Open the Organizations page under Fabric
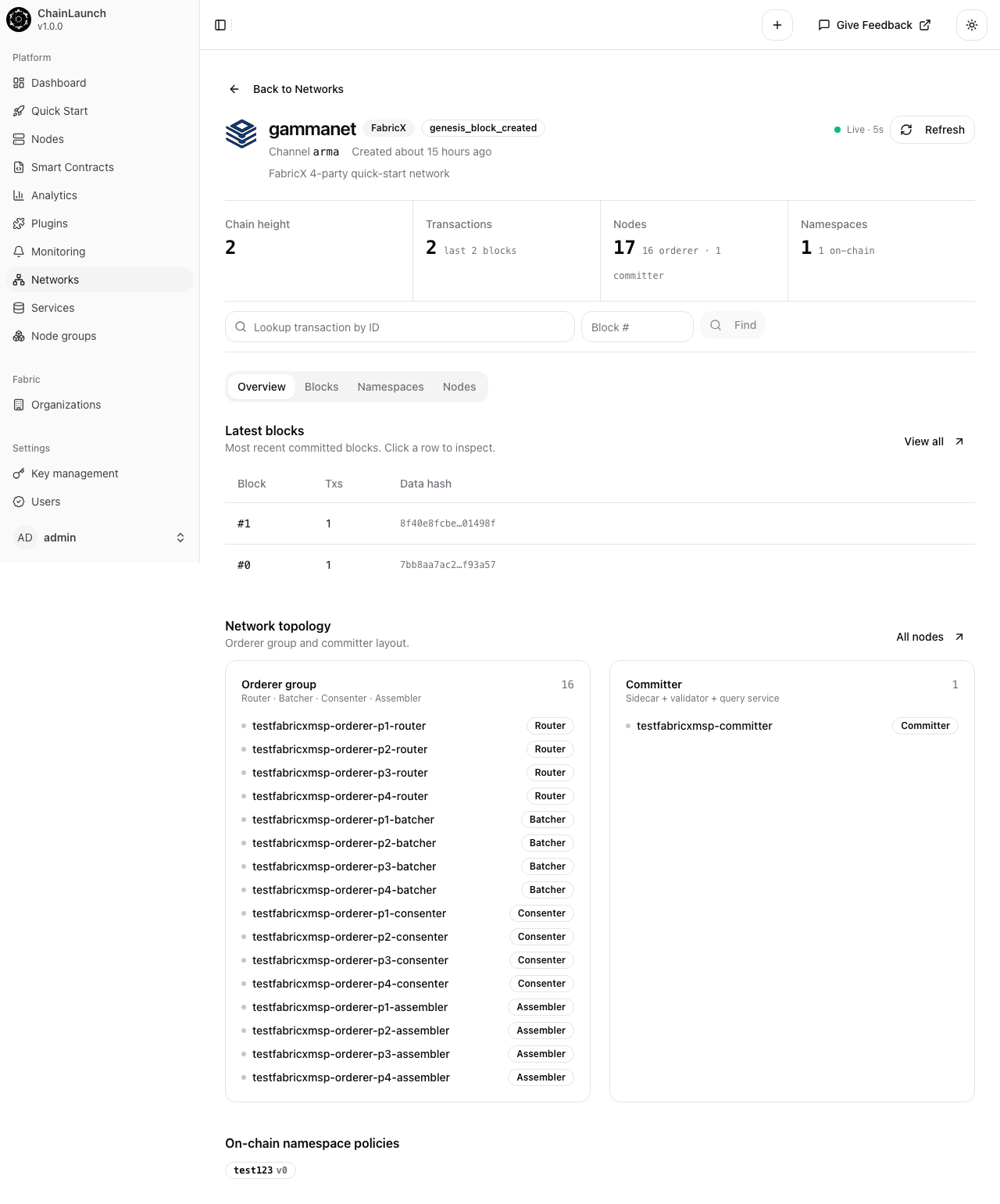Image resolution: width=1000 pixels, height=1204 pixels. (x=66, y=405)
